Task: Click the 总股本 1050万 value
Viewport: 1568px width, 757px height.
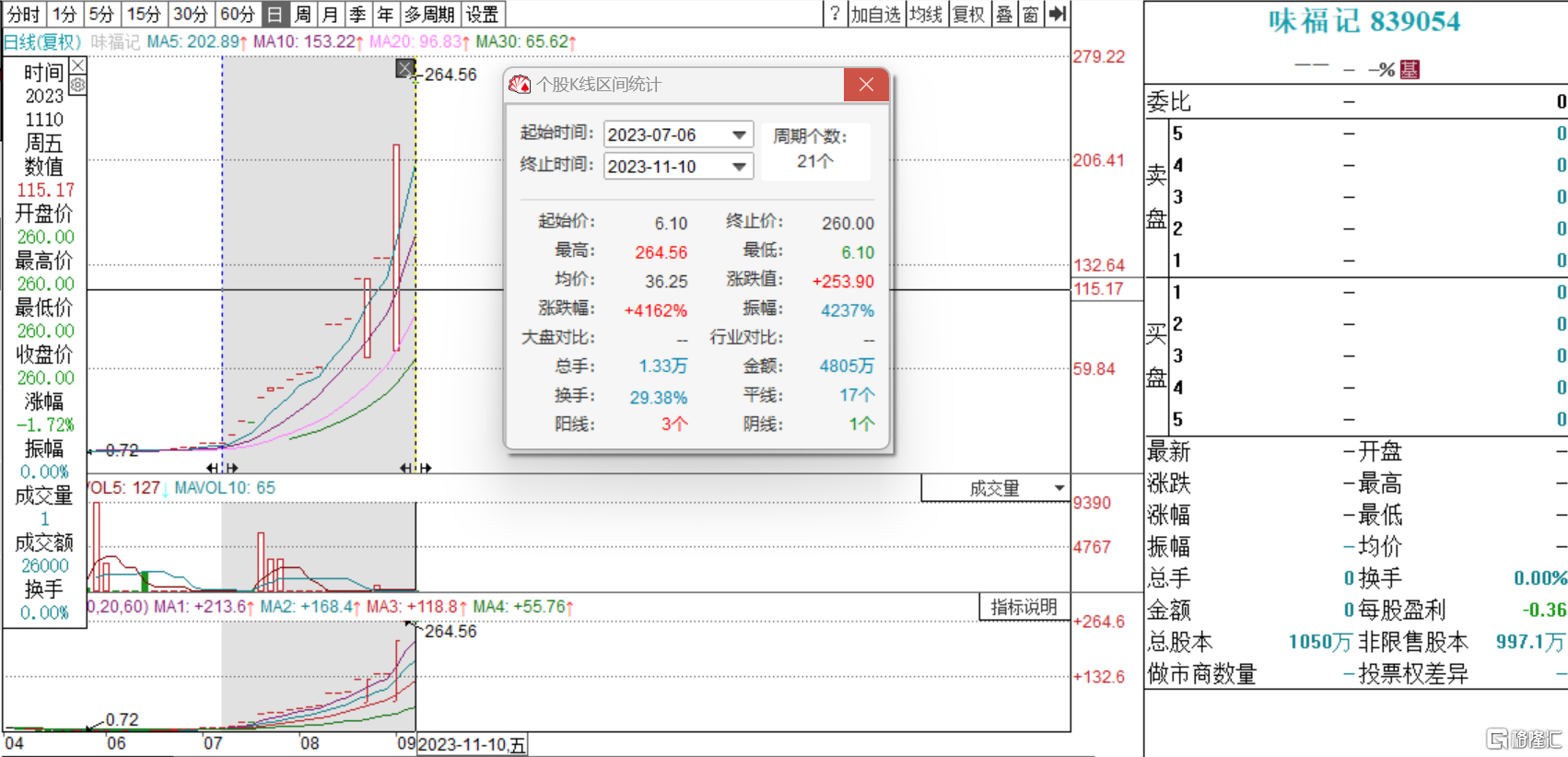Action: (x=1319, y=642)
